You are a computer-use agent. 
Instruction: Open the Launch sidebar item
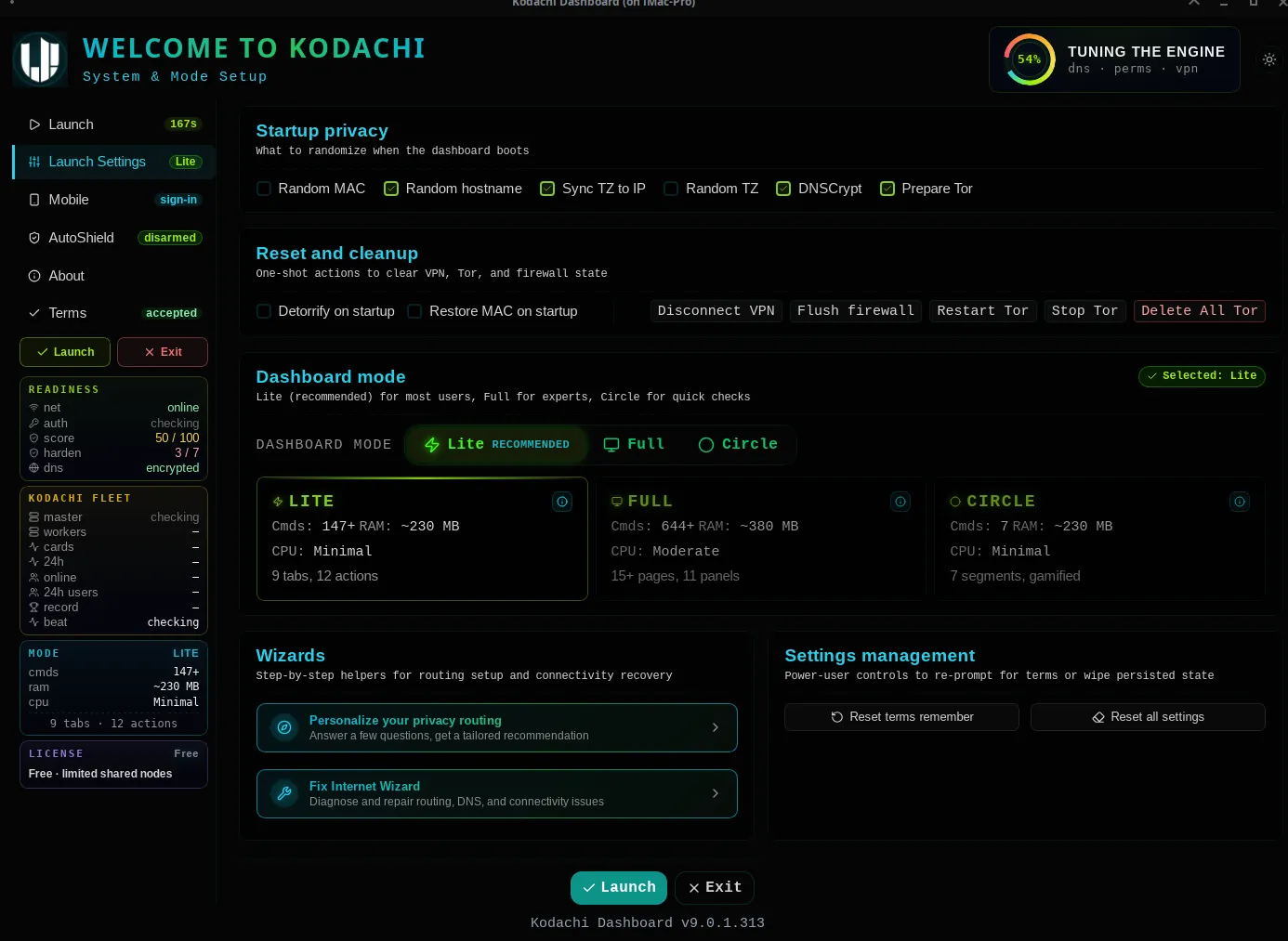coord(114,124)
